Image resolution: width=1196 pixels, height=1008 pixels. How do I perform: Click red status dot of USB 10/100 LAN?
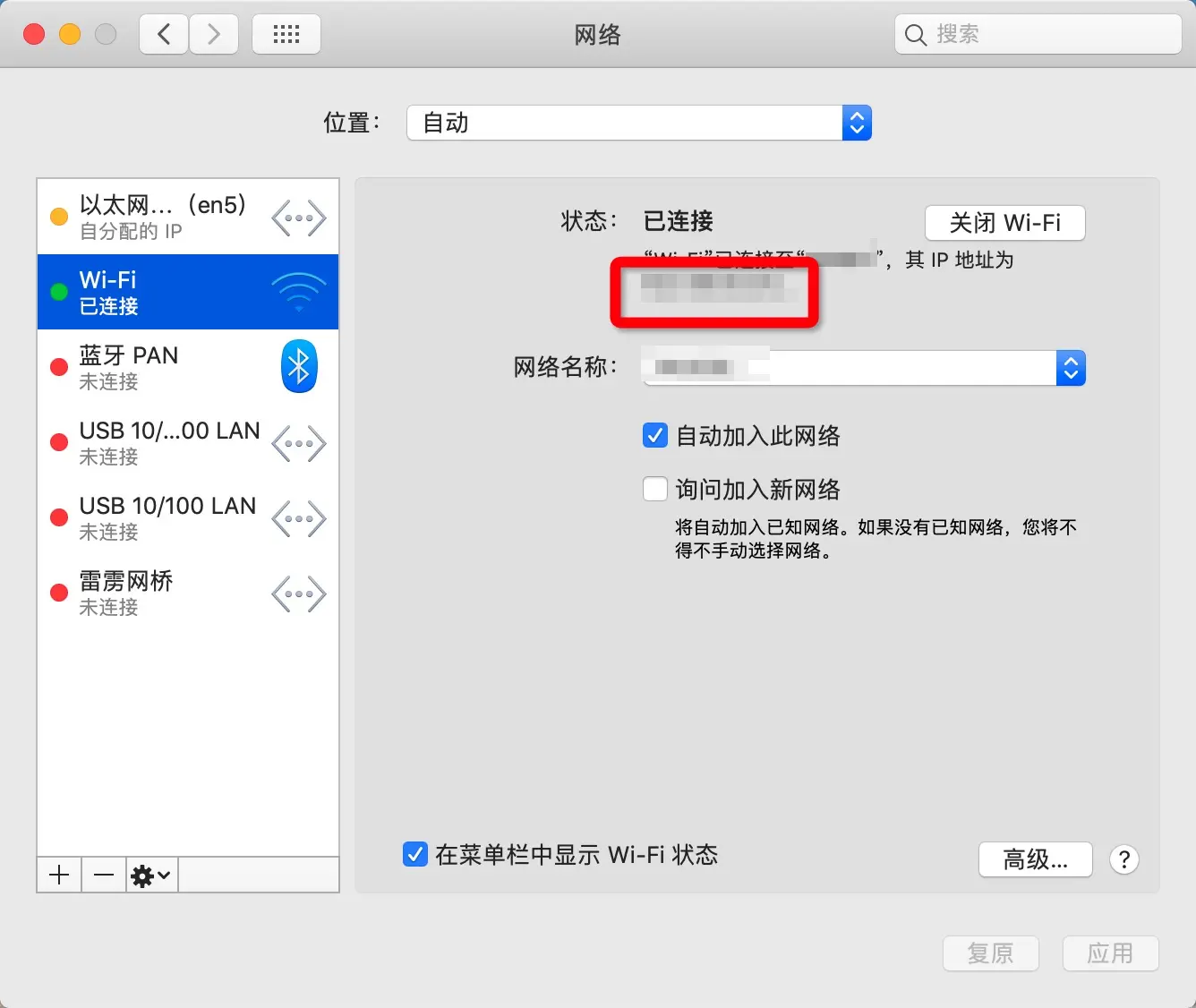pos(59,517)
